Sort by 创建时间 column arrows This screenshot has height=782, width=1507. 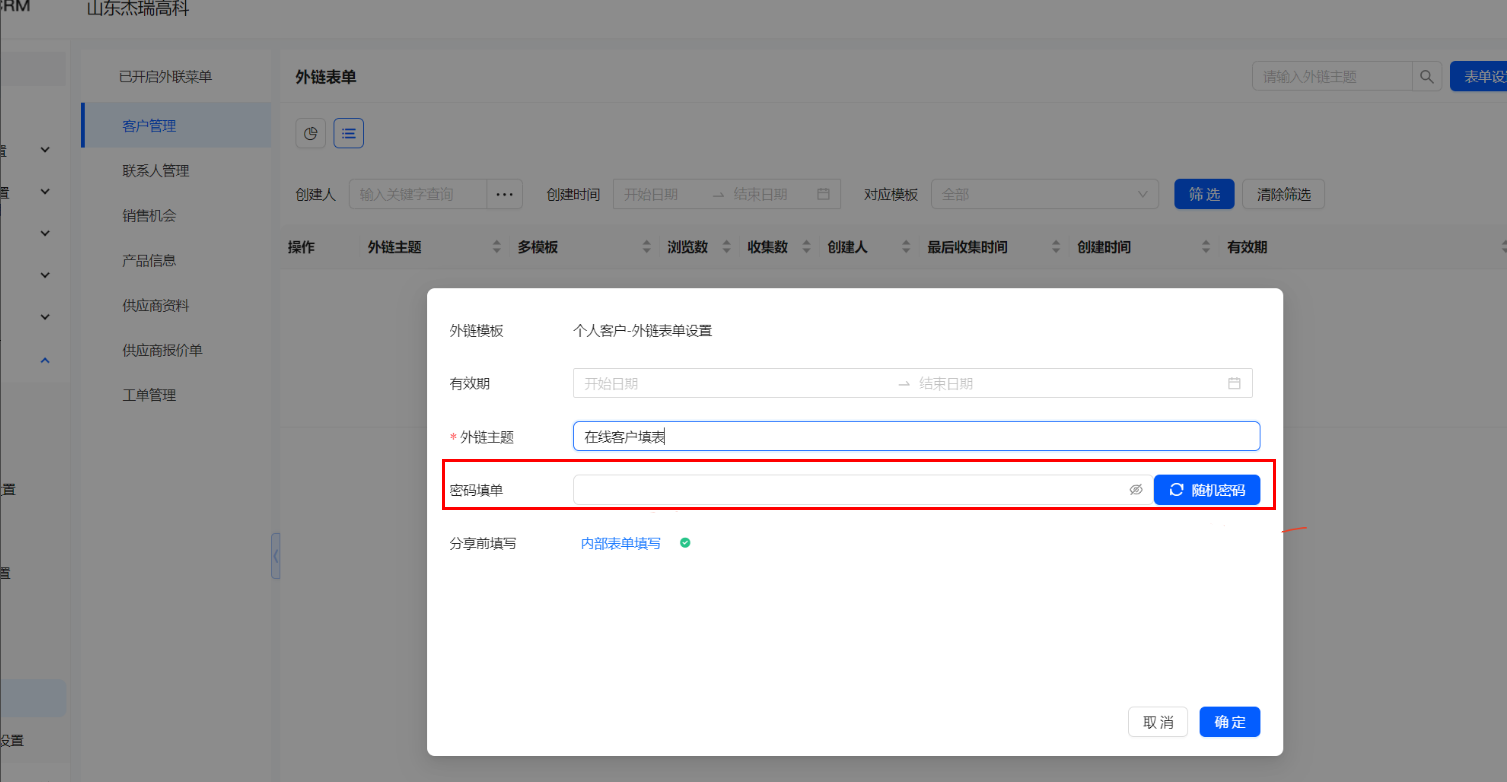click(x=1206, y=247)
